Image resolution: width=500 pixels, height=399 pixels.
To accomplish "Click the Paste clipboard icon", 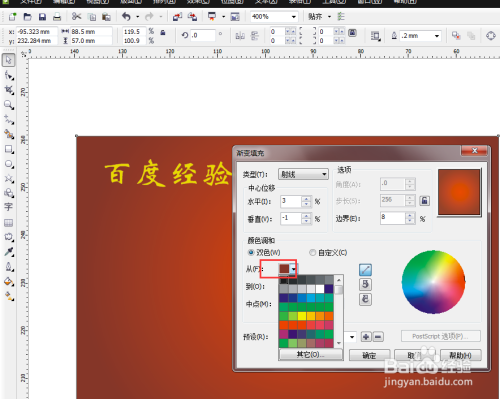I will (x=106, y=17).
